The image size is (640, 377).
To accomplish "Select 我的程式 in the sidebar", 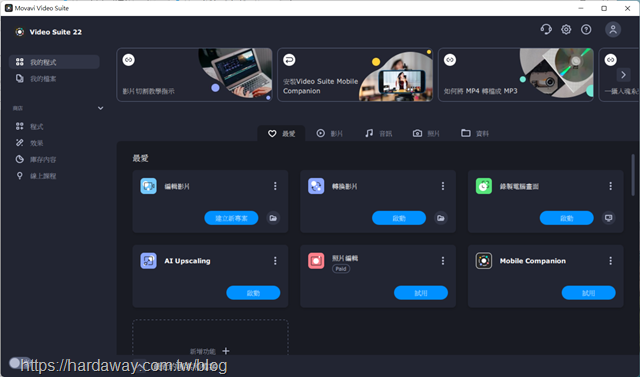I will tap(54, 62).
